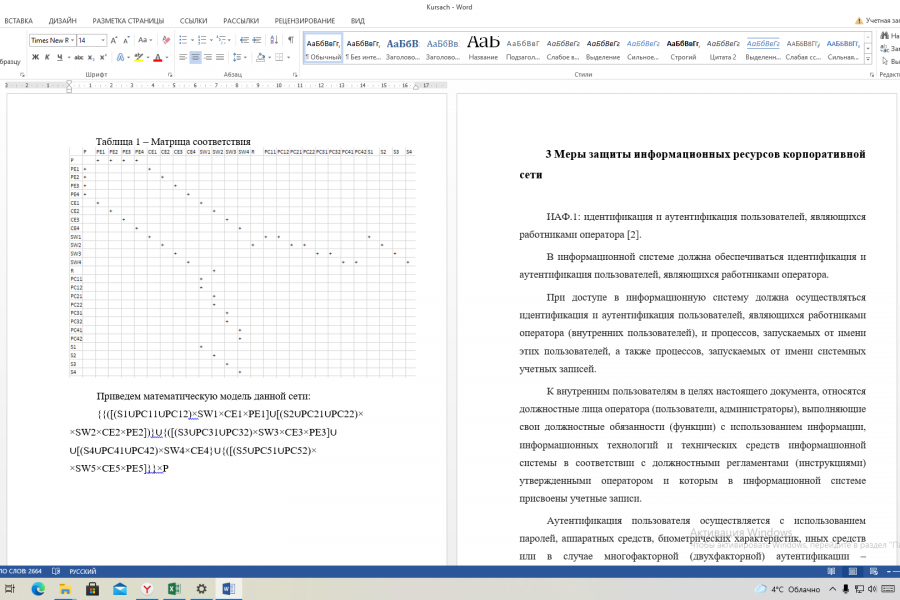Open Yandex Browser from the taskbar
The width and height of the screenshot is (900, 600).
pos(147,589)
